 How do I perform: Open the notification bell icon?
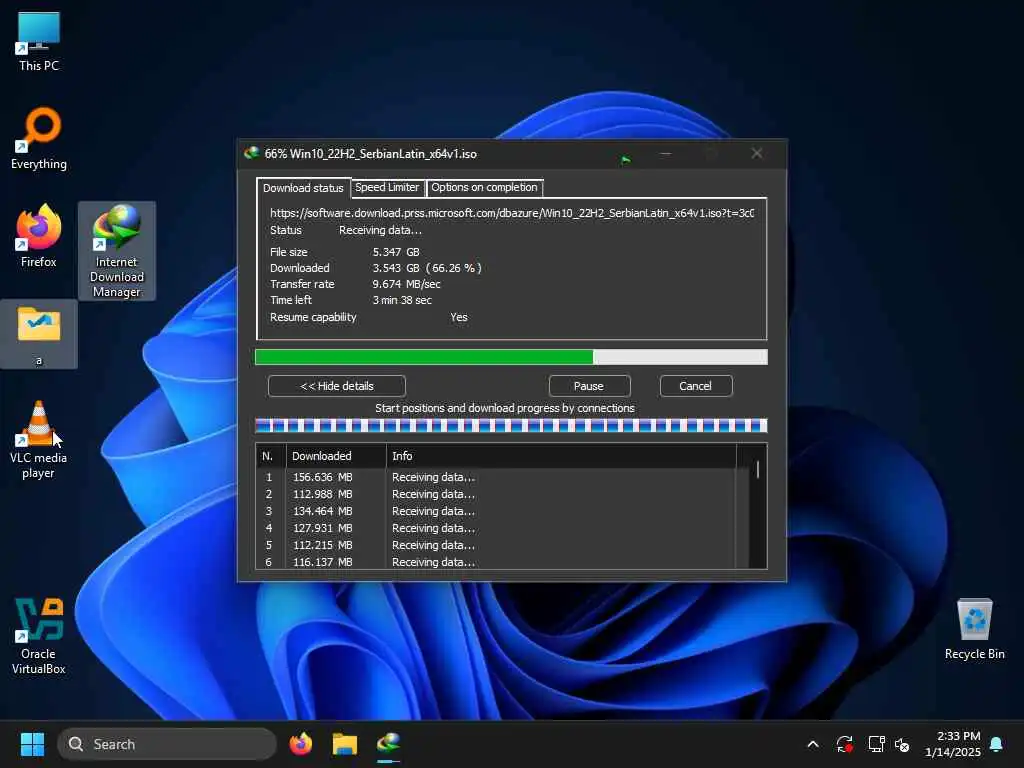(x=997, y=744)
